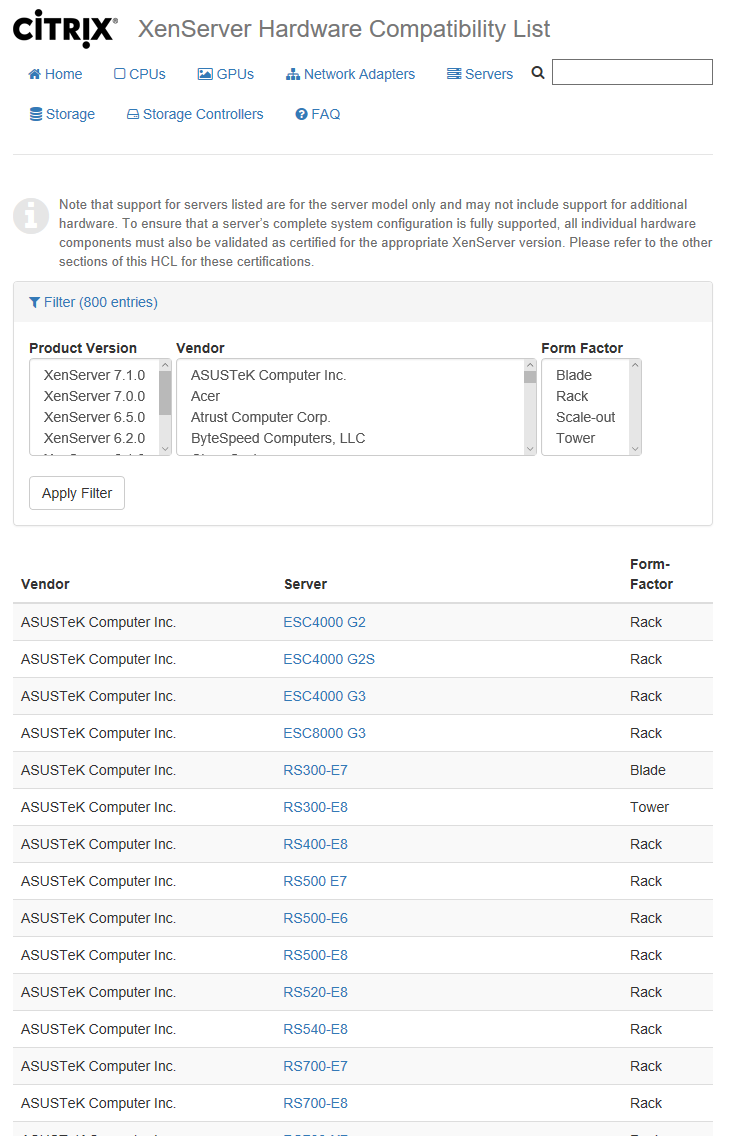Viewport: 740px width, 1136px height.
Task: Open the Servers section
Action: 480,74
